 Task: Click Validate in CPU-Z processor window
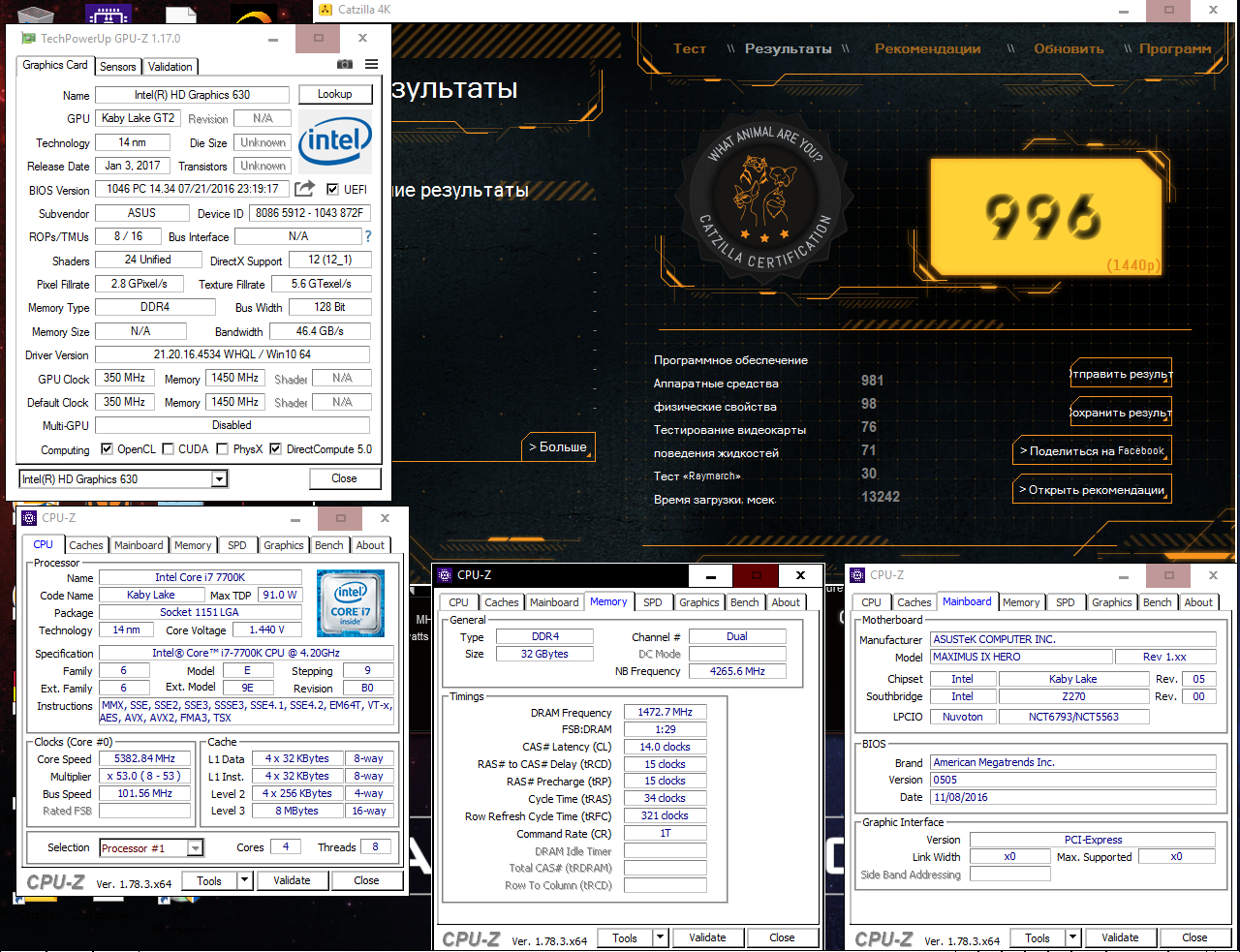[x=292, y=880]
